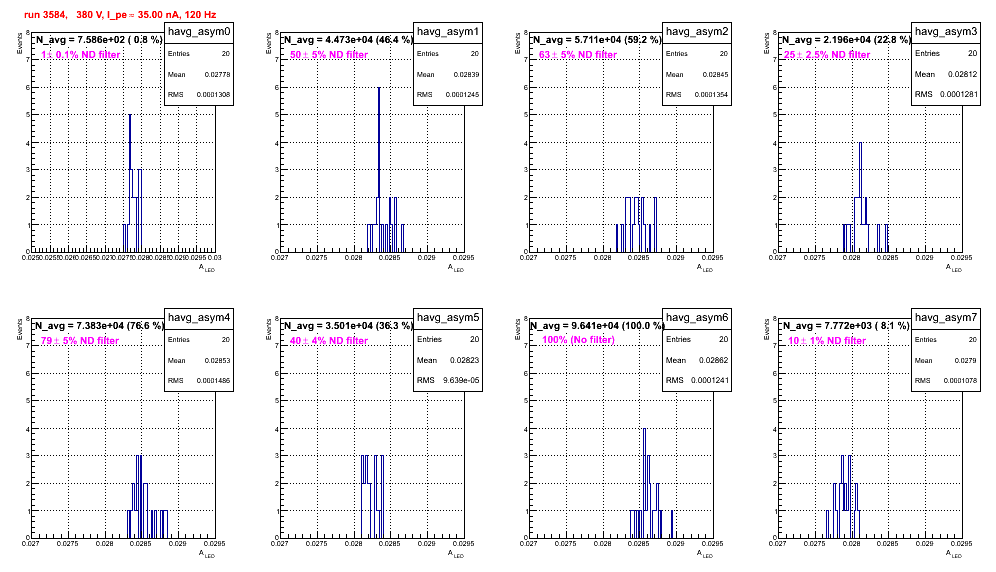Click the Mean value 0.02812
This screenshot has width=996, height=572.
[x=963, y=74]
